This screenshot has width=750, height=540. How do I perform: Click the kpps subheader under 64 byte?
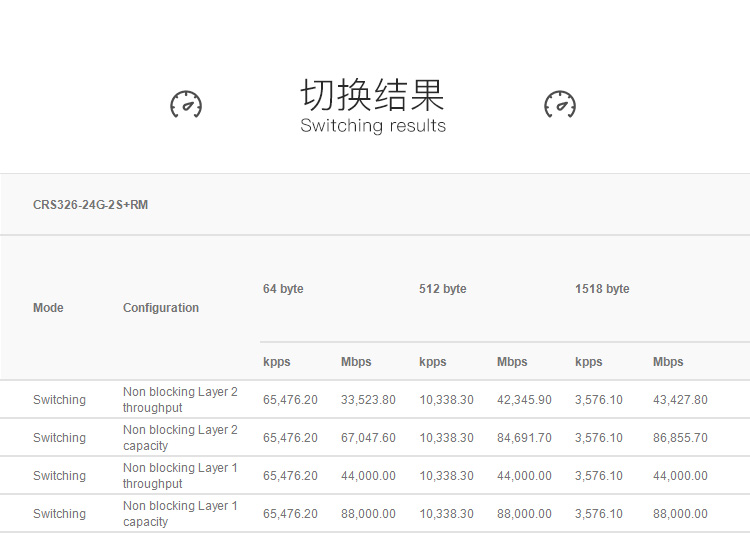click(277, 362)
